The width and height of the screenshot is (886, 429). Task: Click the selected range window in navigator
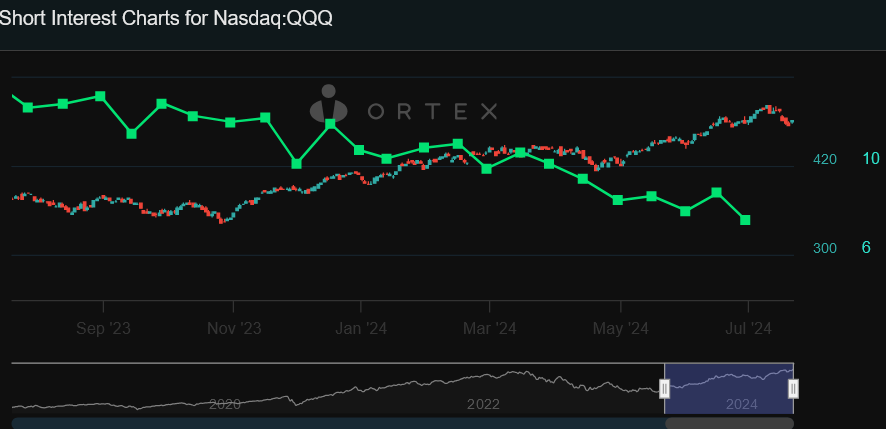click(x=729, y=389)
